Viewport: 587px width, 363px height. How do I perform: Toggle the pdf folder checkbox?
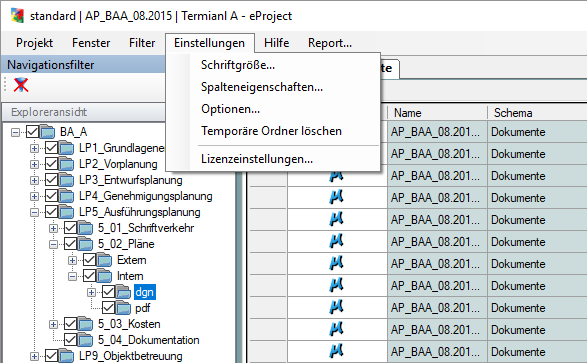coord(109,308)
